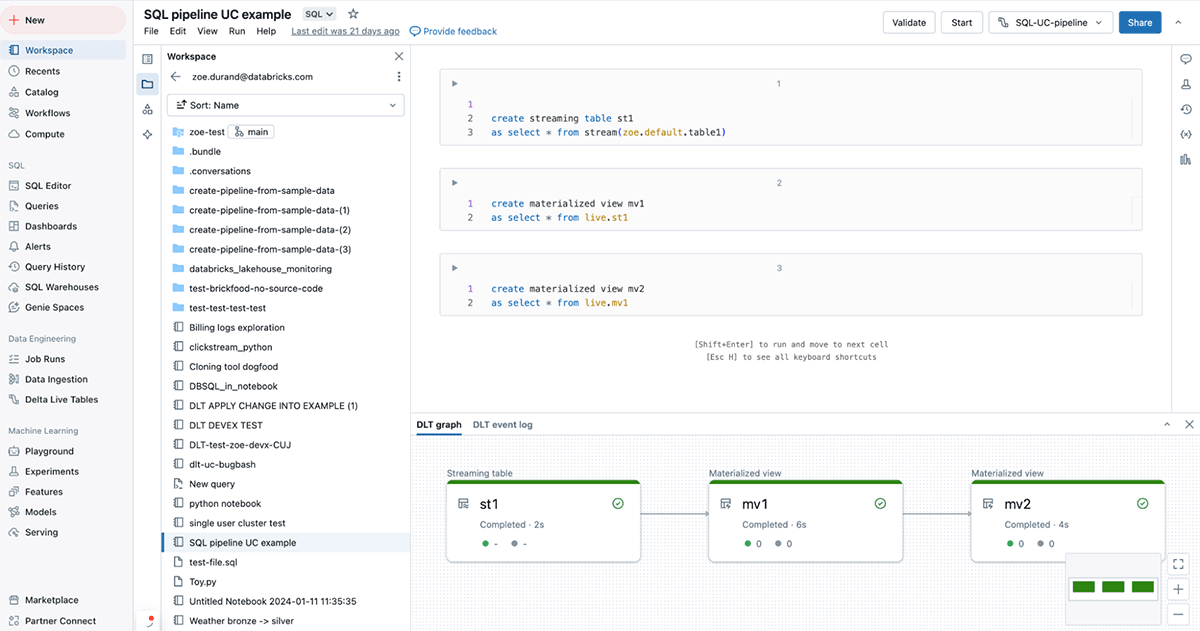Change the SQL language selector
The image size is (1200, 631).
(319, 14)
